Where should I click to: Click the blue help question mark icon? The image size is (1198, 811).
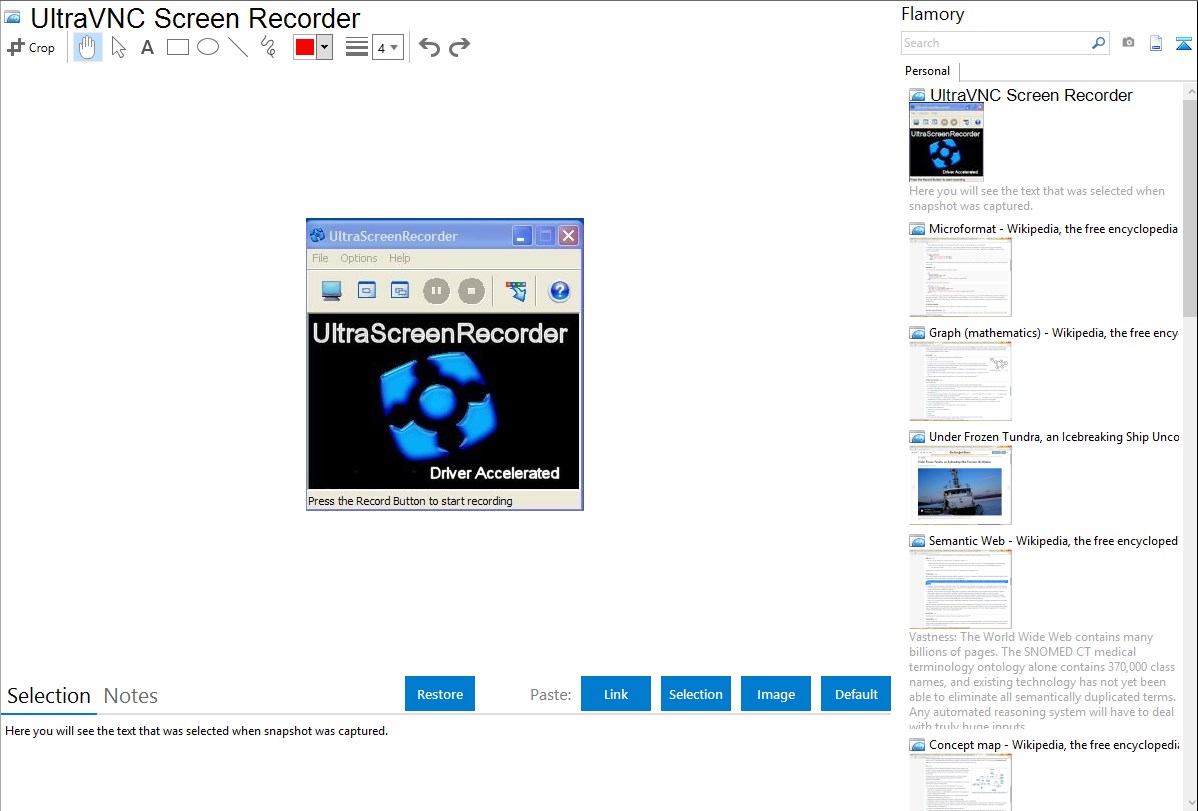[559, 291]
